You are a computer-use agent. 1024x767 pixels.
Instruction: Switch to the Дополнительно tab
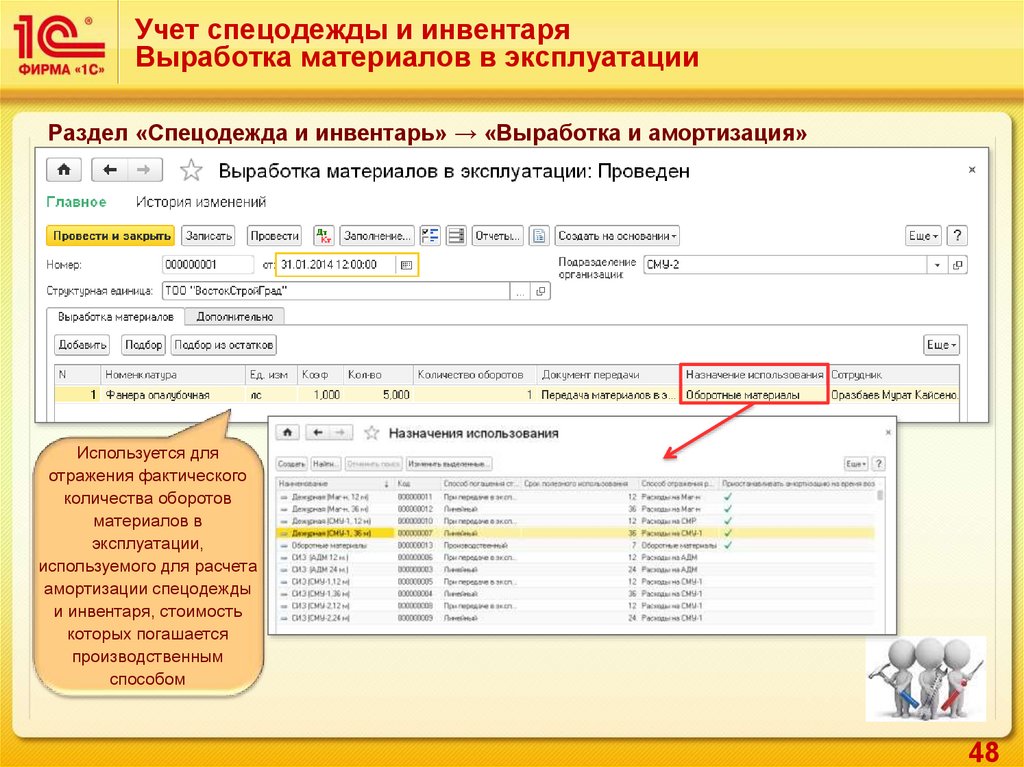click(x=234, y=316)
